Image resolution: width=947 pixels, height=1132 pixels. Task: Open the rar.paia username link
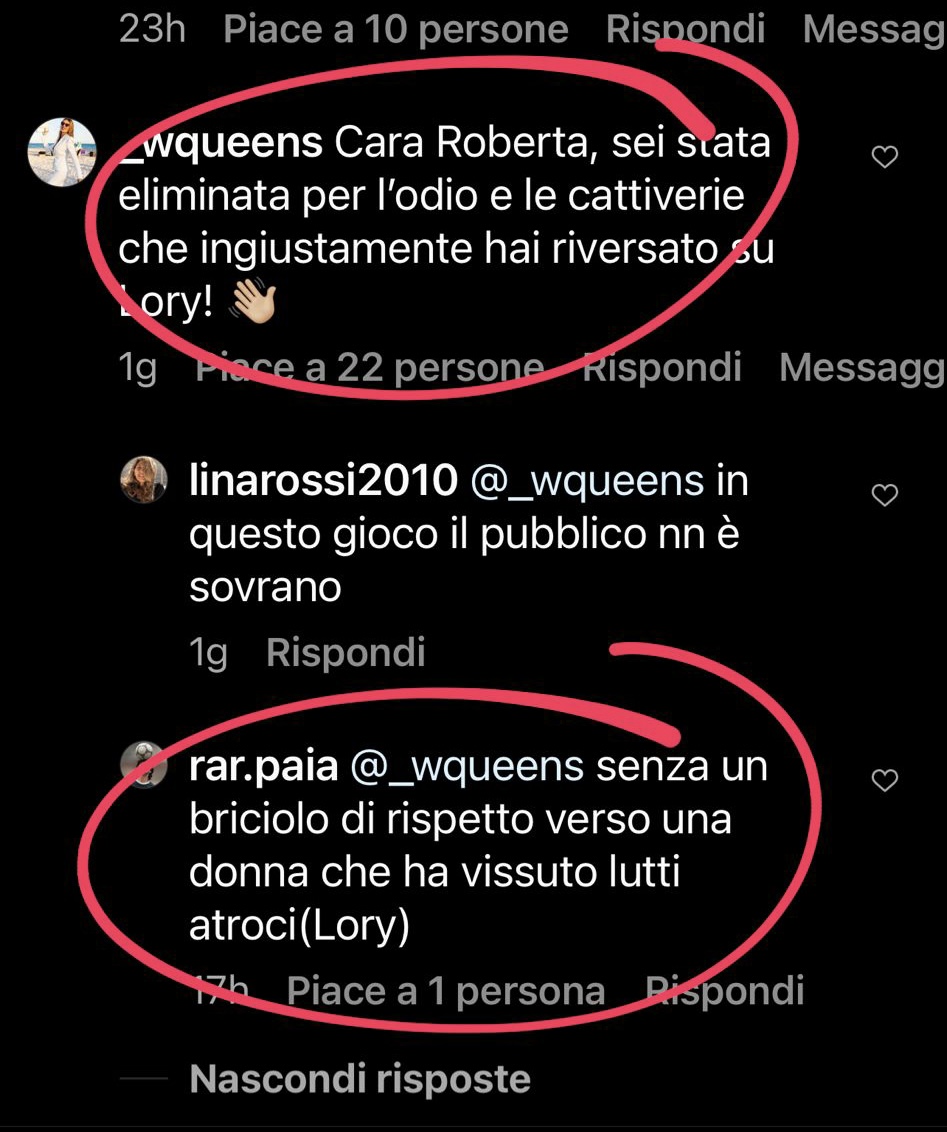pos(263,767)
